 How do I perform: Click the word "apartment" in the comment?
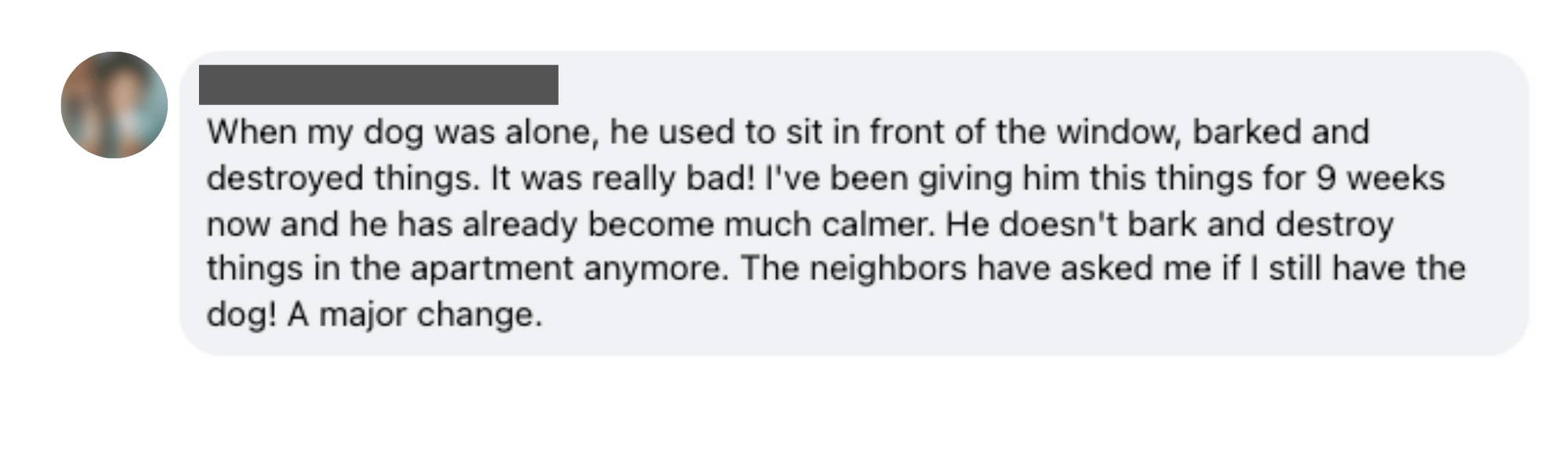click(x=492, y=269)
